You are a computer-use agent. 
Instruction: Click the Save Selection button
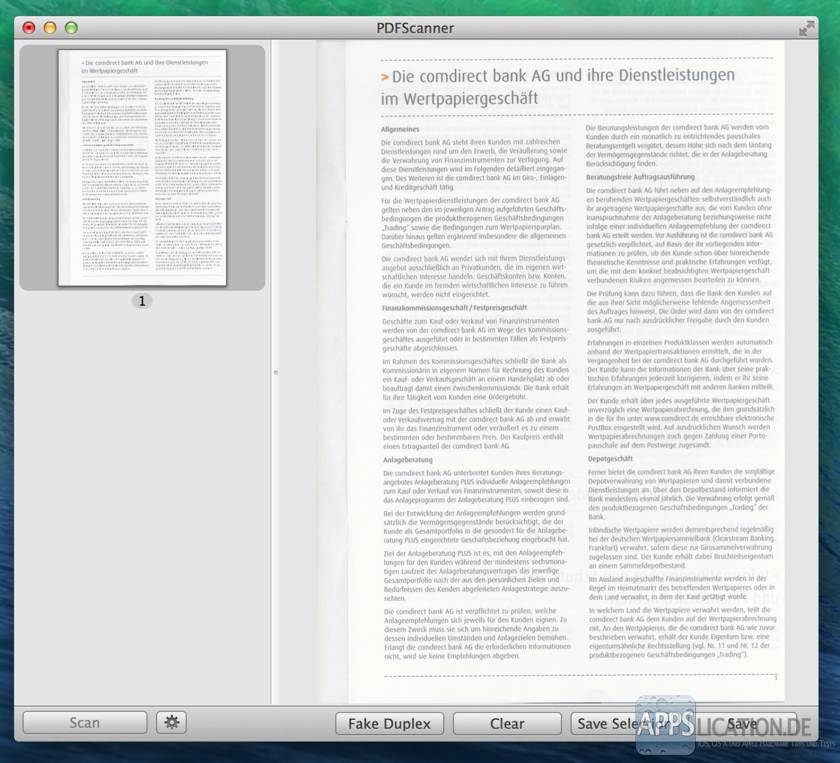[624, 723]
